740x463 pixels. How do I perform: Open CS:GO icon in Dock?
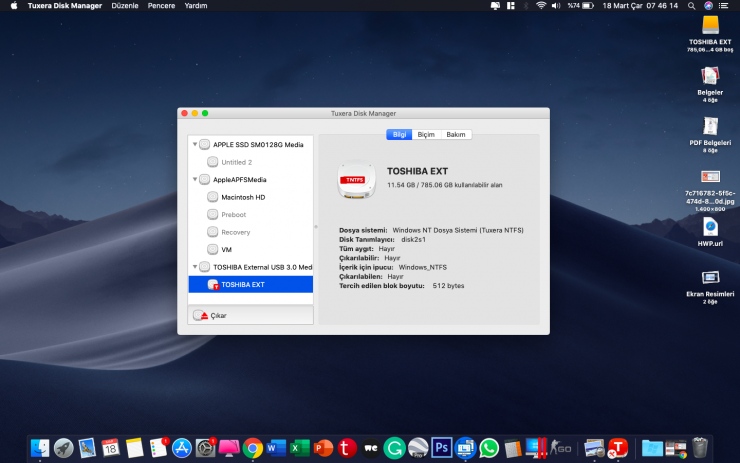[x=560, y=448]
